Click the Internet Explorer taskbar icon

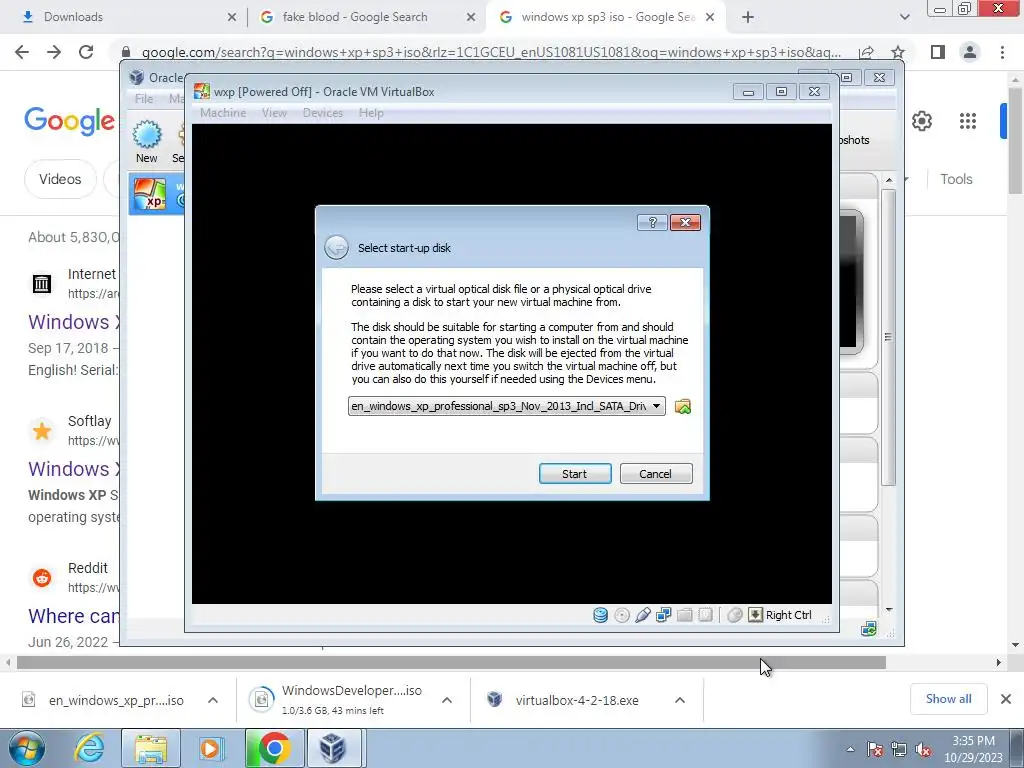pyautogui.click(x=89, y=748)
